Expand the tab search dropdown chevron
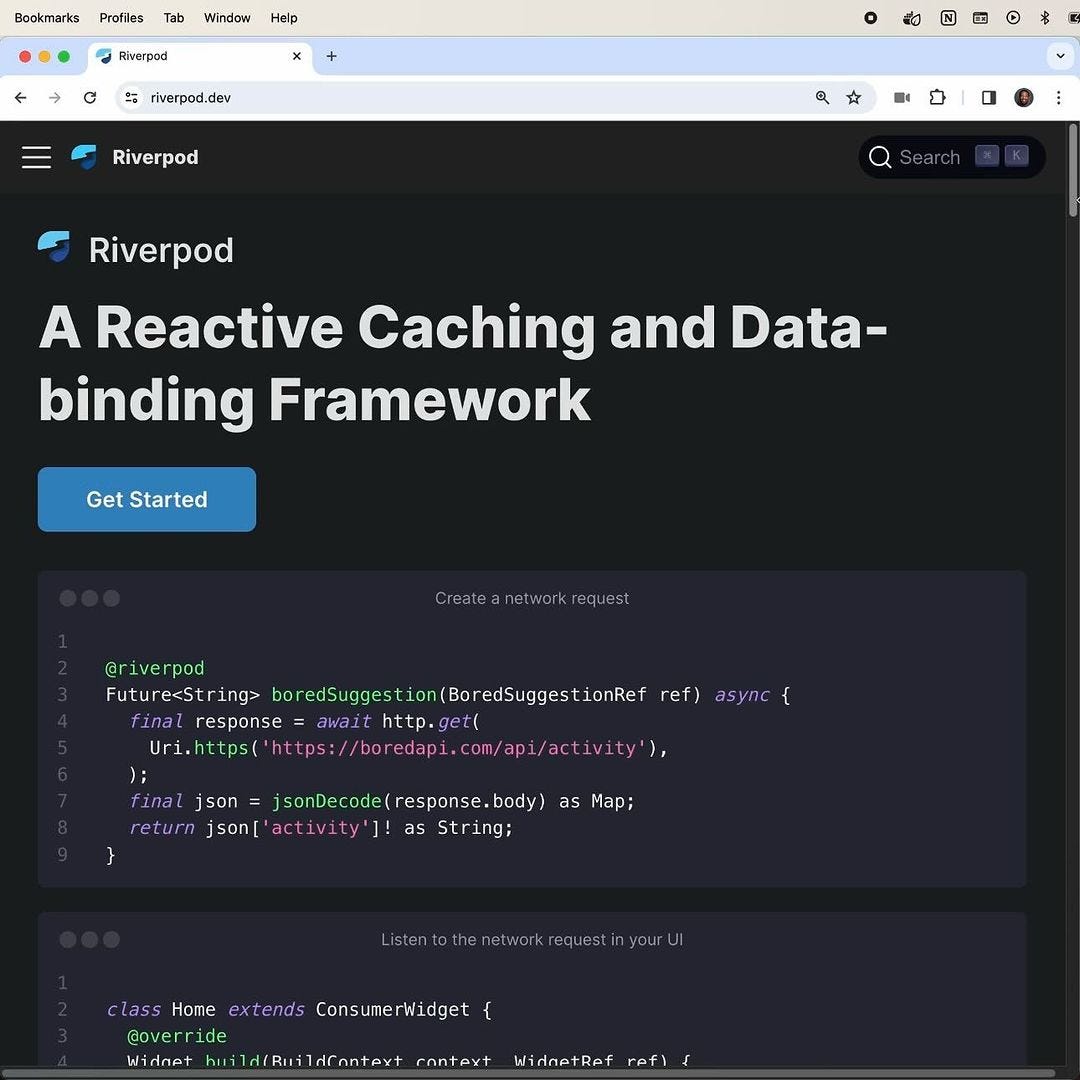This screenshot has width=1080, height=1080. [1060, 56]
